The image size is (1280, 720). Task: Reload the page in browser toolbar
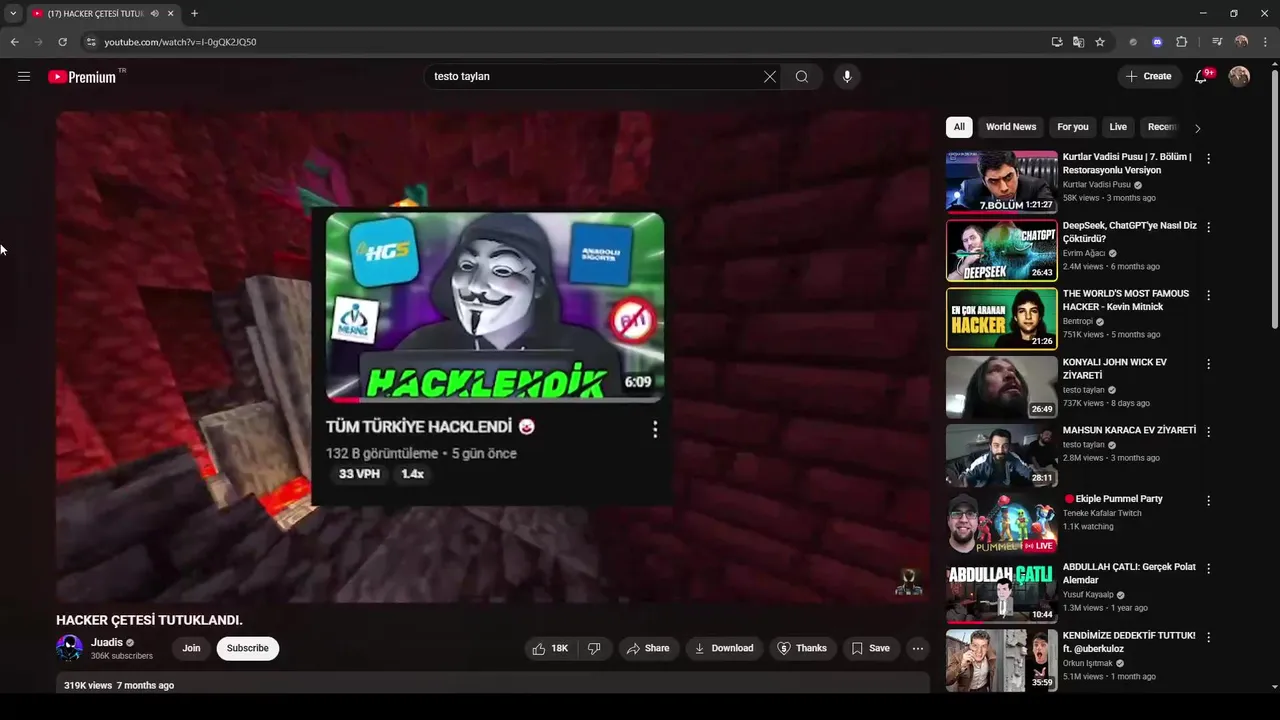62,42
